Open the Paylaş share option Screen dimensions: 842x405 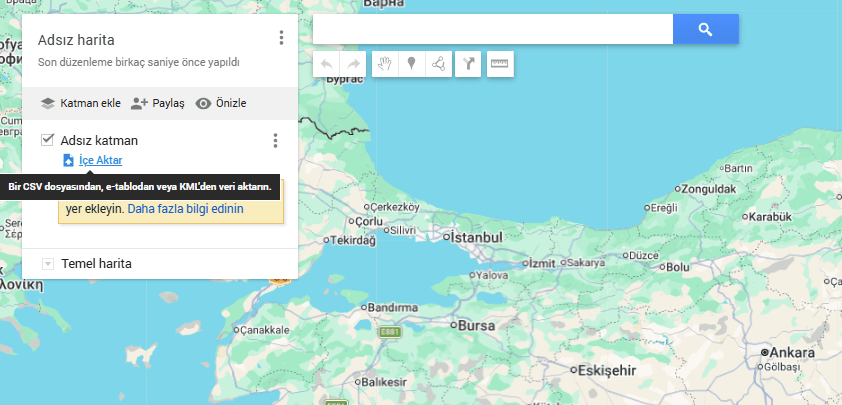coord(158,103)
